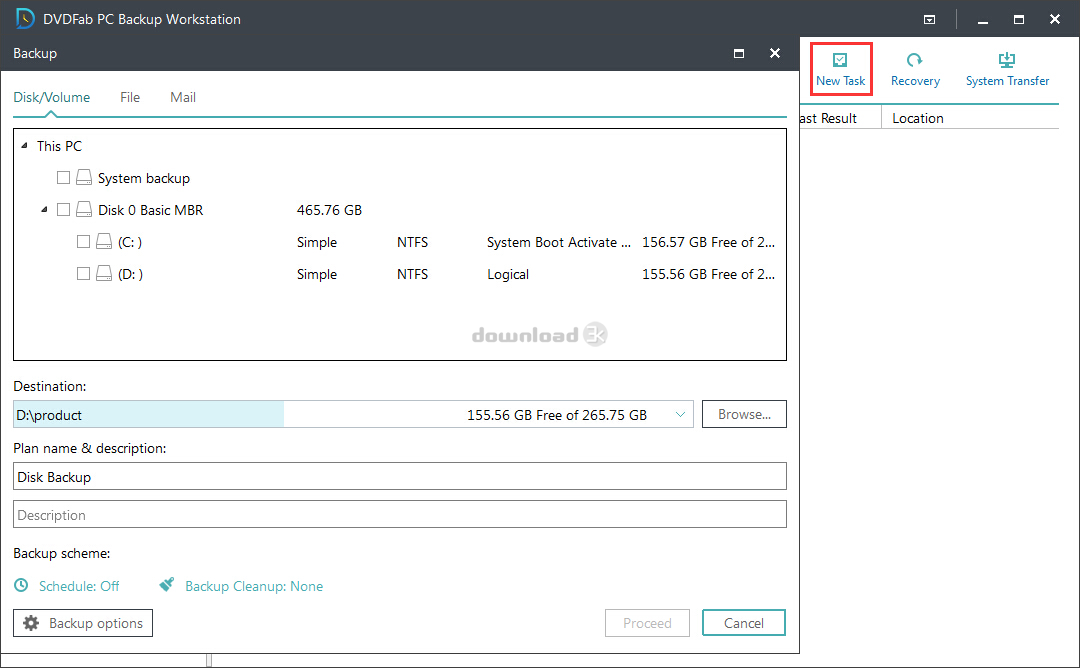Collapse the This PC tree node

pos(24,146)
